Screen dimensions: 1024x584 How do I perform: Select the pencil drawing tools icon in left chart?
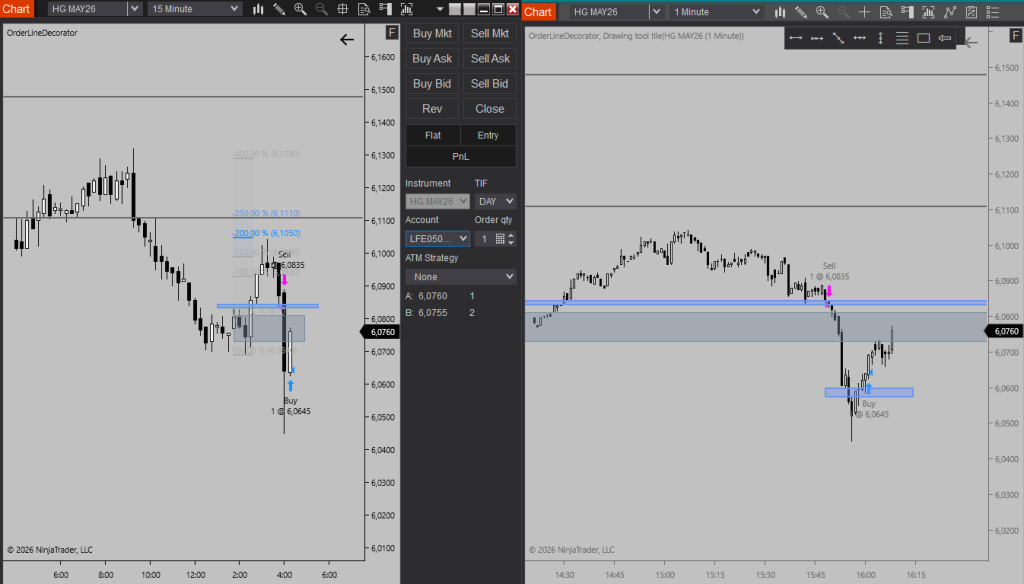coord(278,9)
